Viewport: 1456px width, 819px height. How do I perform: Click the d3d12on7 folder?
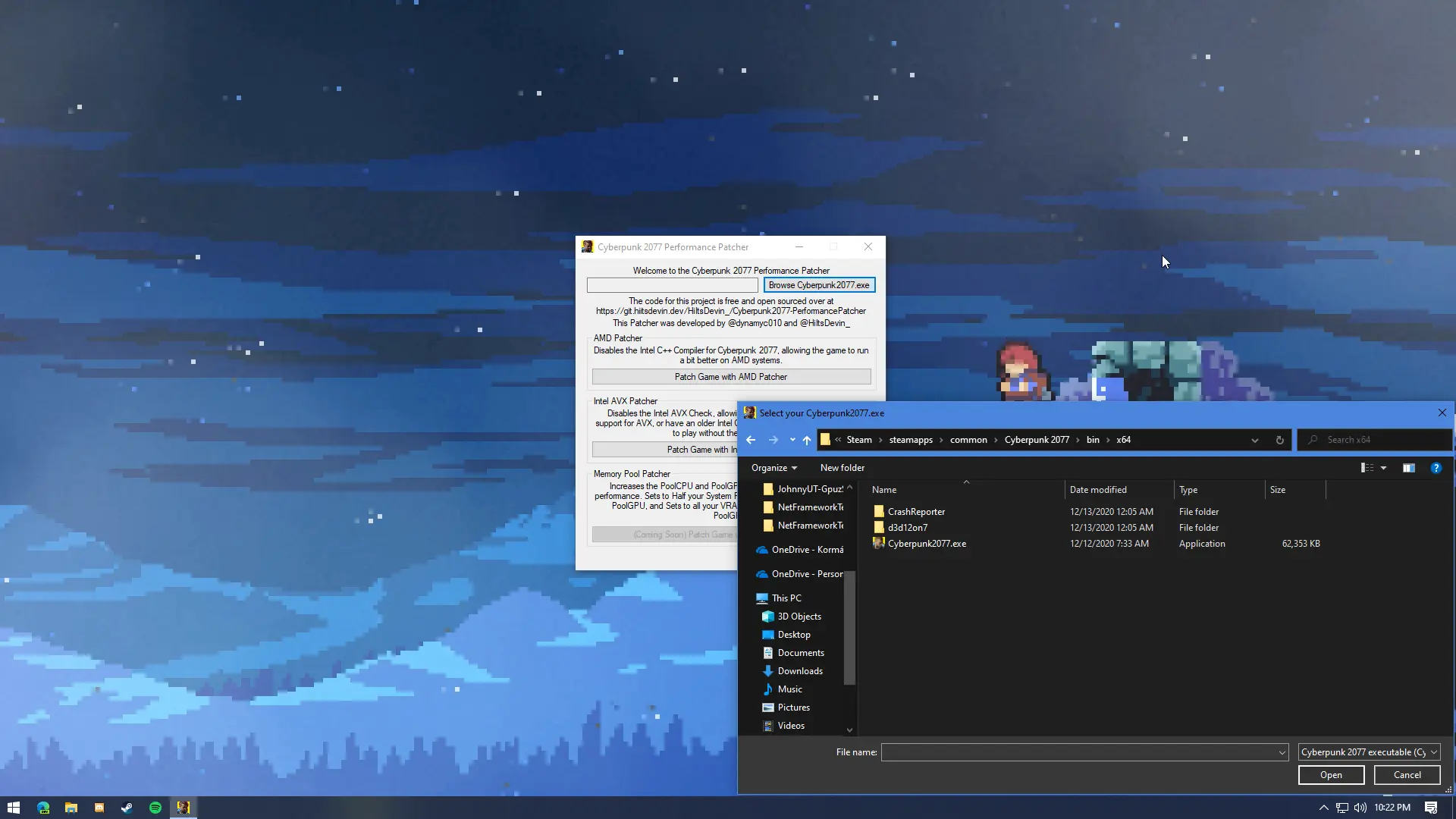pos(907,527)
